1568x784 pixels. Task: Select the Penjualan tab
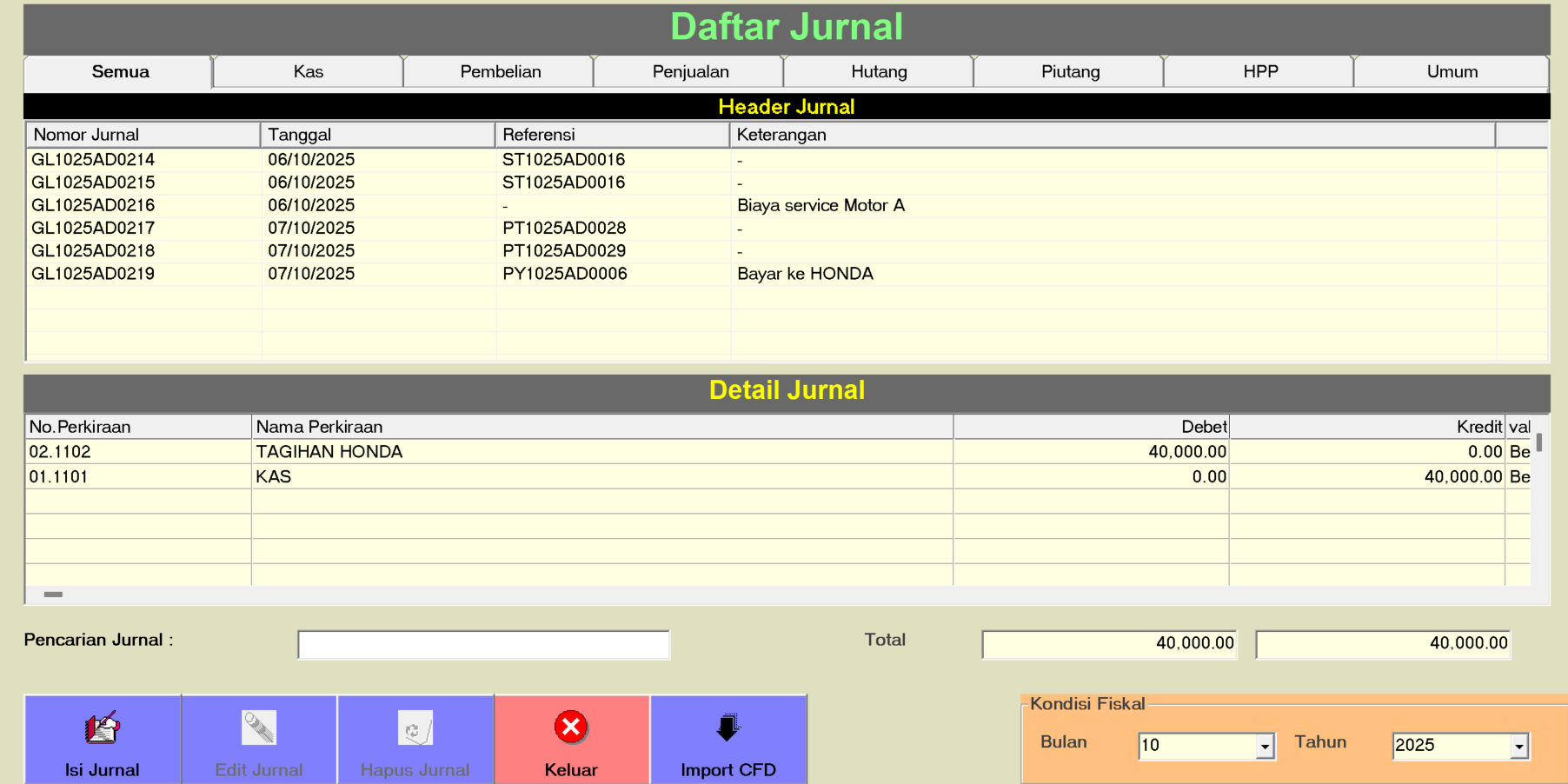coord(690,72)
